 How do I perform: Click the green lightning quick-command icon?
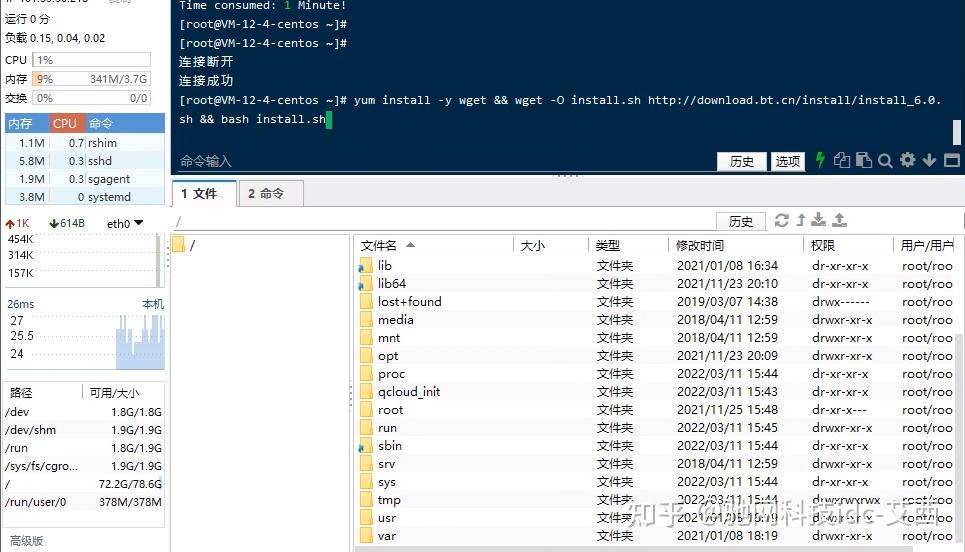pos(820,160)
